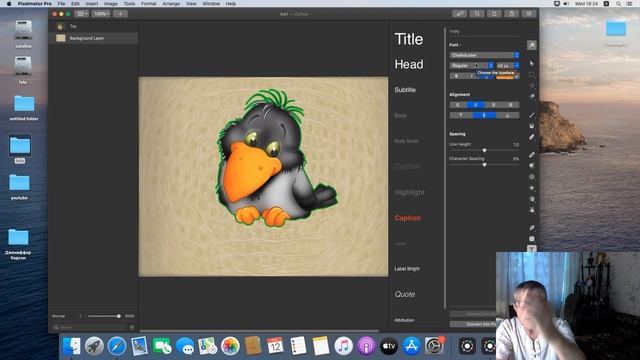Open App Store from the Dock

pos(411,346)
